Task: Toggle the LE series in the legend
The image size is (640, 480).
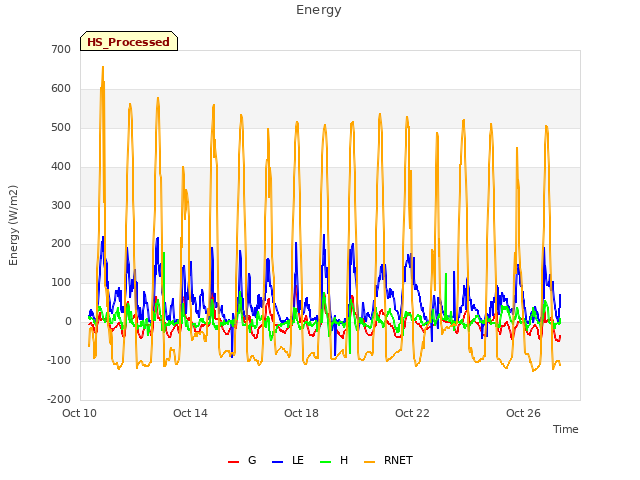Action: [288, 460]
